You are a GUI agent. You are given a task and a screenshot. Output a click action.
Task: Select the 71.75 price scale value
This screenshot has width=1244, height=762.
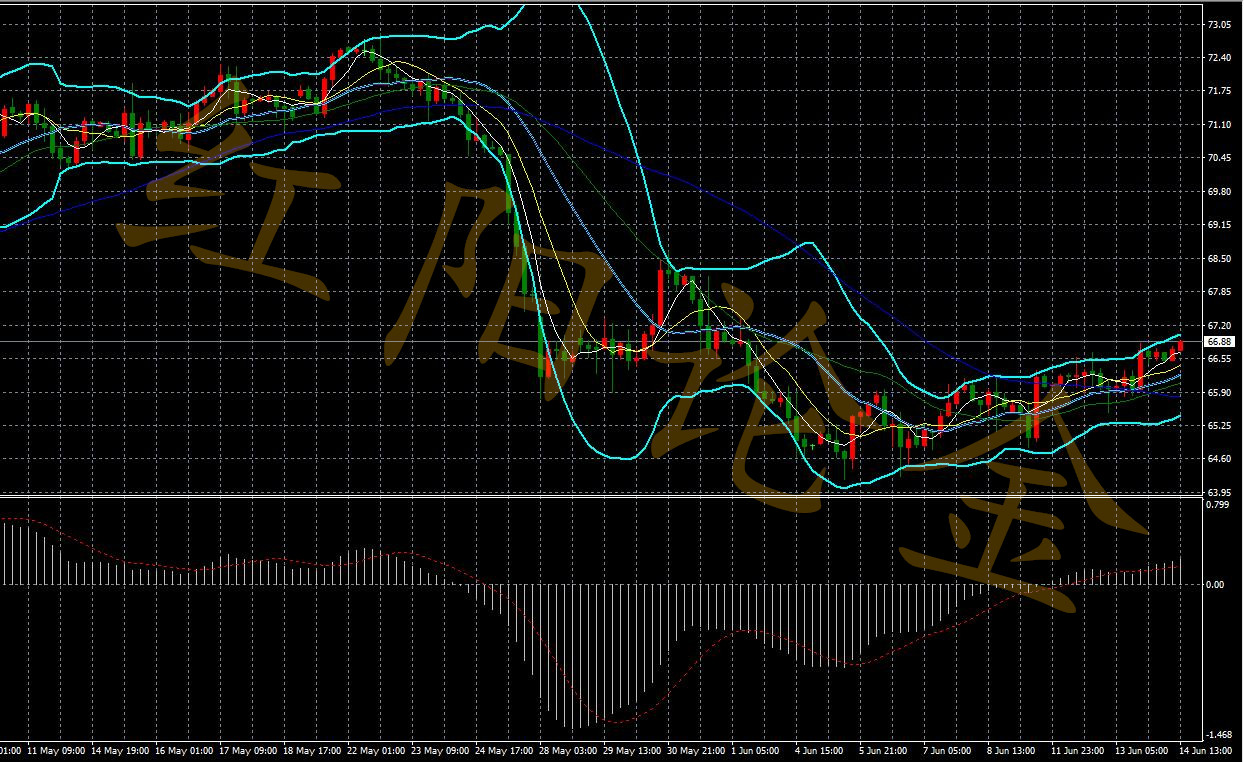tap(1220, 91)
